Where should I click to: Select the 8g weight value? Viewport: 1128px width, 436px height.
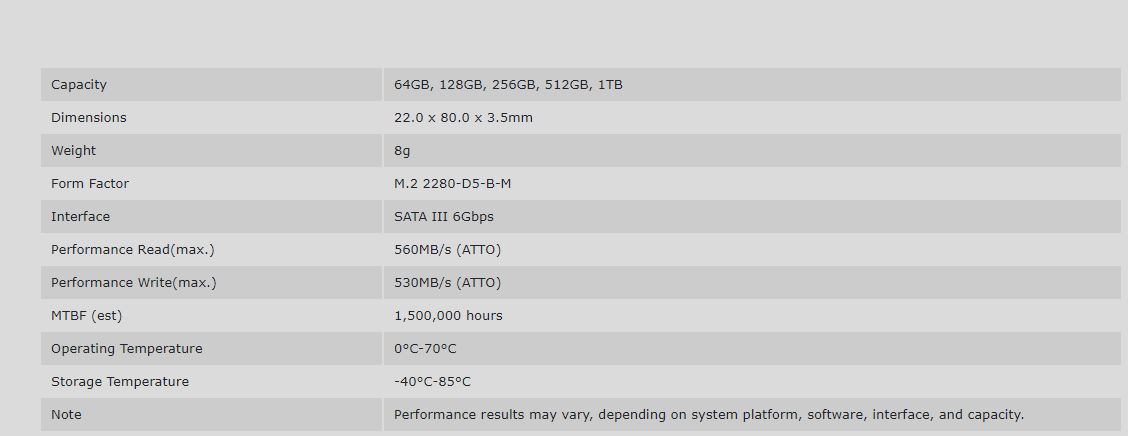click(402, 150)
